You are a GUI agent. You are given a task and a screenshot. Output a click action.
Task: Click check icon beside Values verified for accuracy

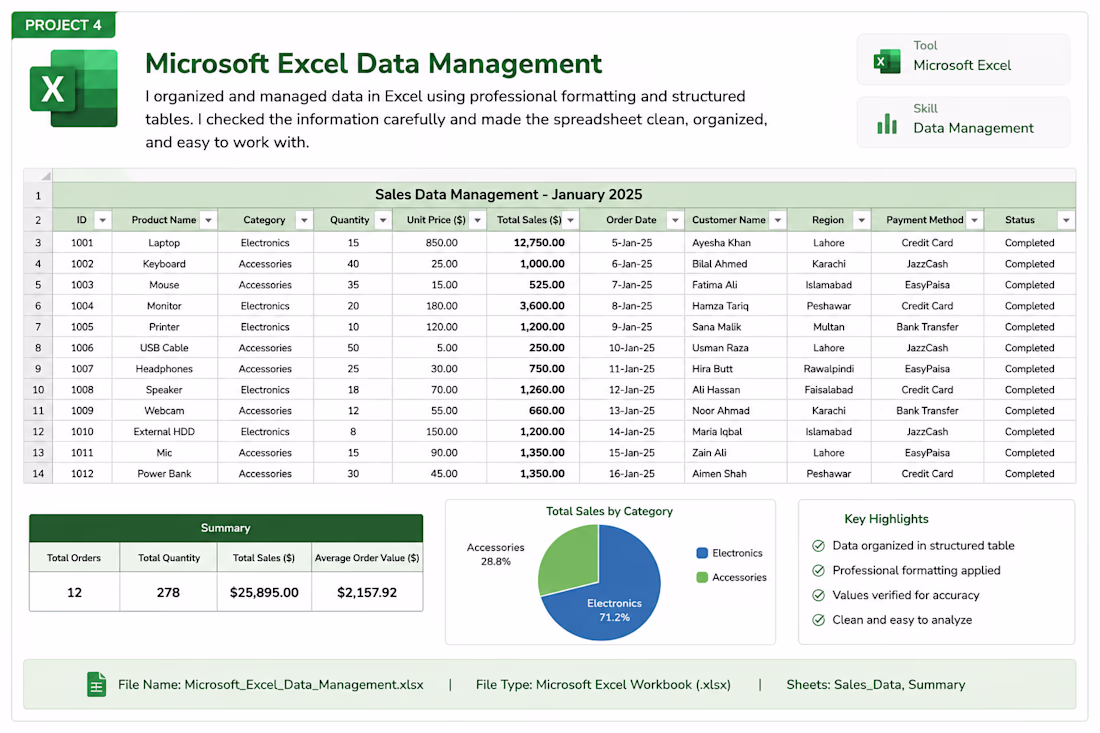818,595
